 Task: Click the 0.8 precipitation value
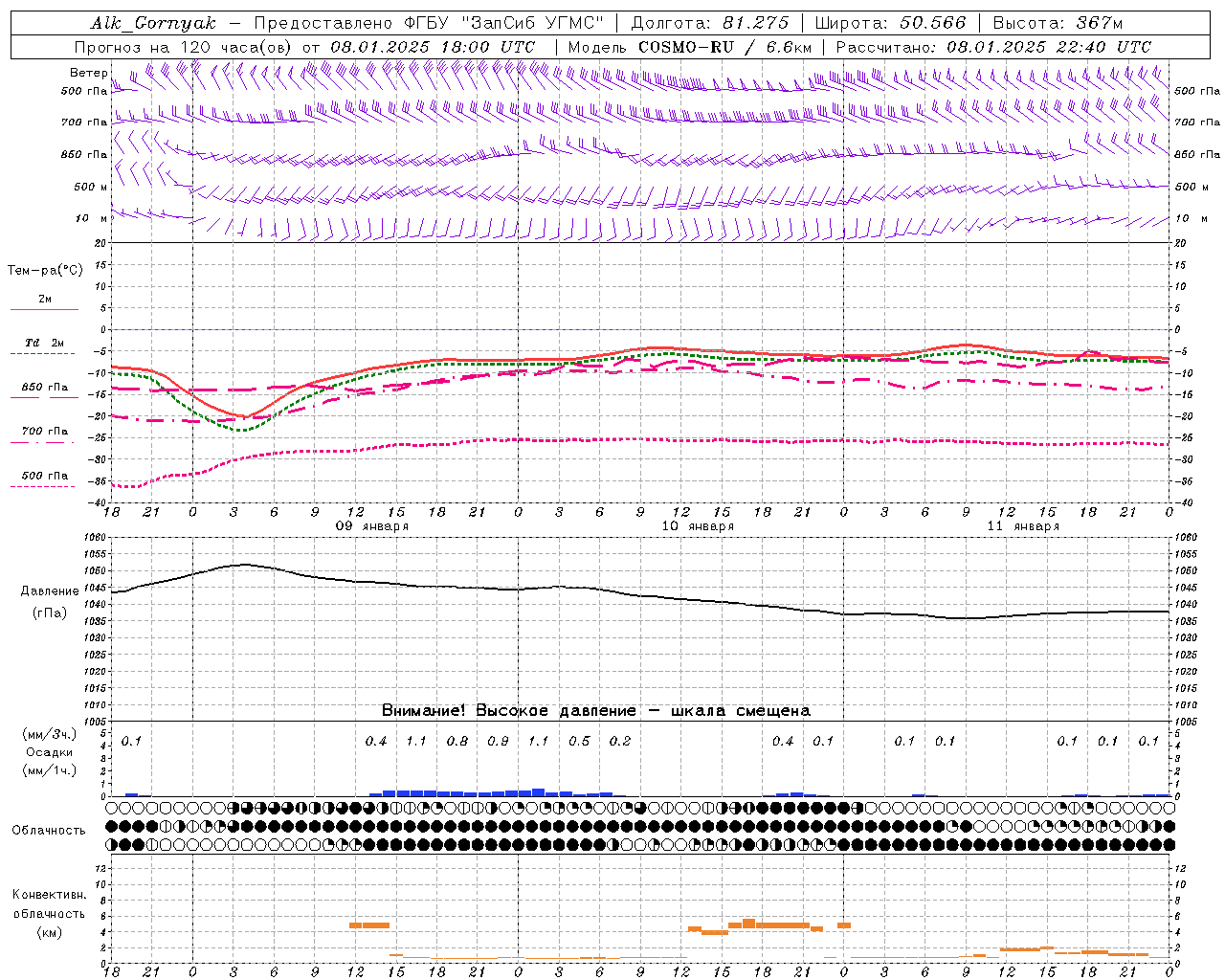click(x=457, y=742)
